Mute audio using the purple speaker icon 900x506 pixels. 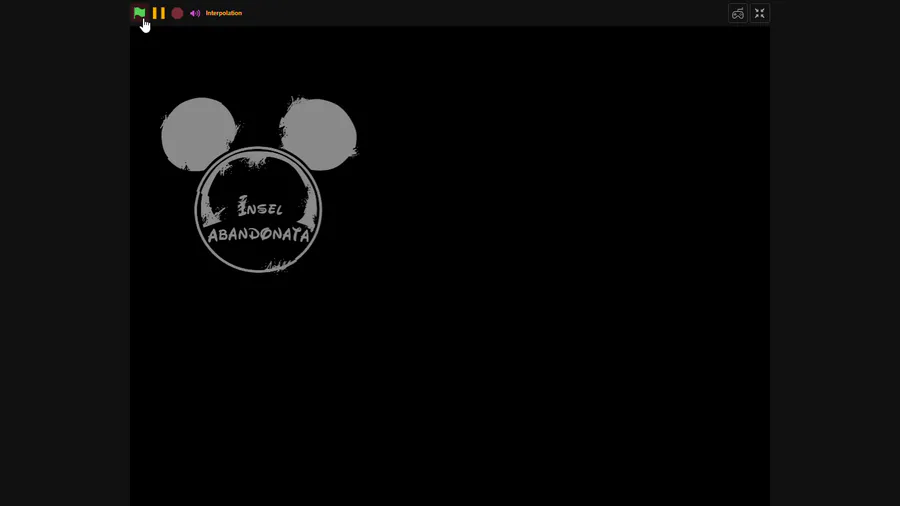point(195,13)
